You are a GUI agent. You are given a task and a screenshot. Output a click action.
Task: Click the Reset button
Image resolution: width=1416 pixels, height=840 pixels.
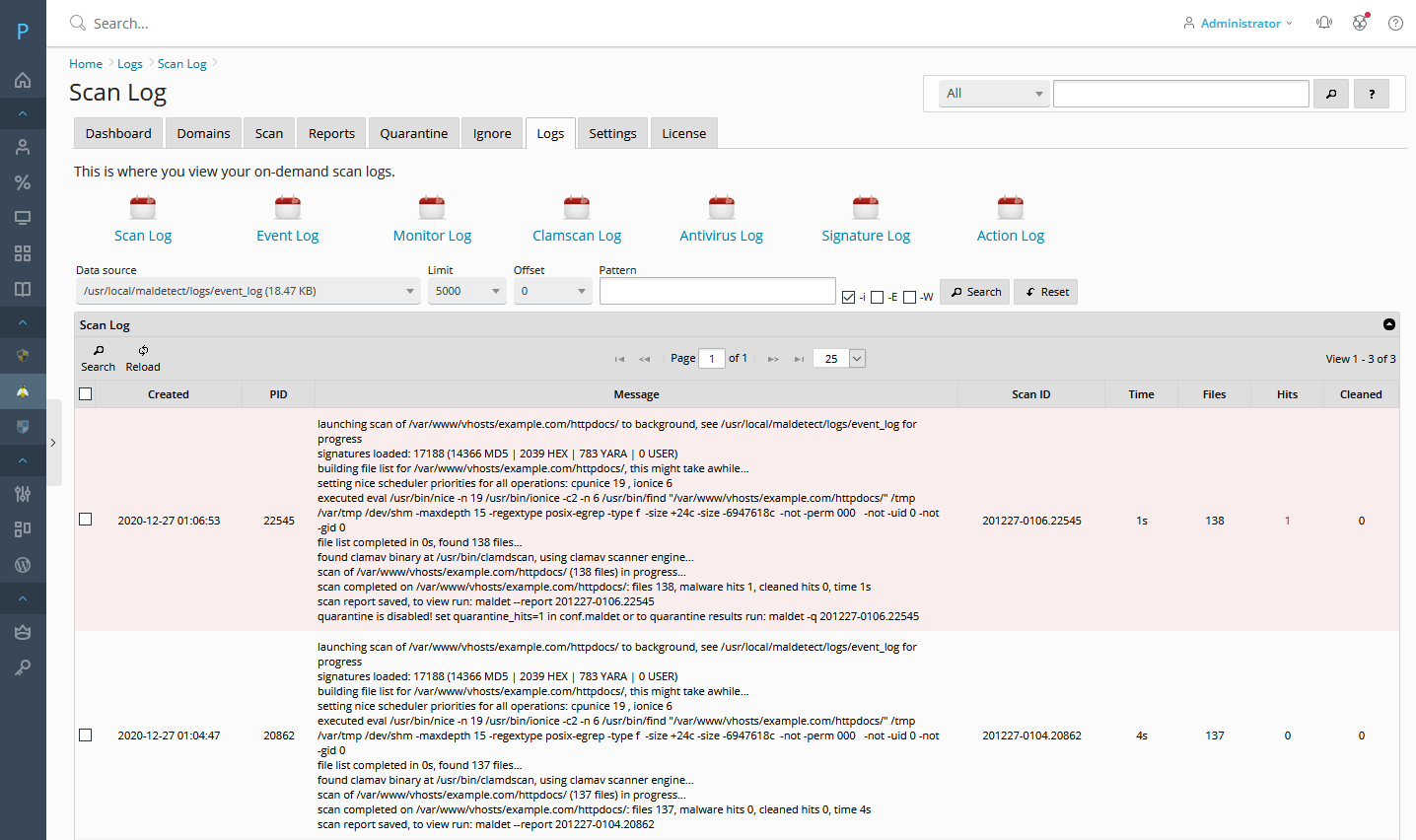click(x=1046, y=292)
